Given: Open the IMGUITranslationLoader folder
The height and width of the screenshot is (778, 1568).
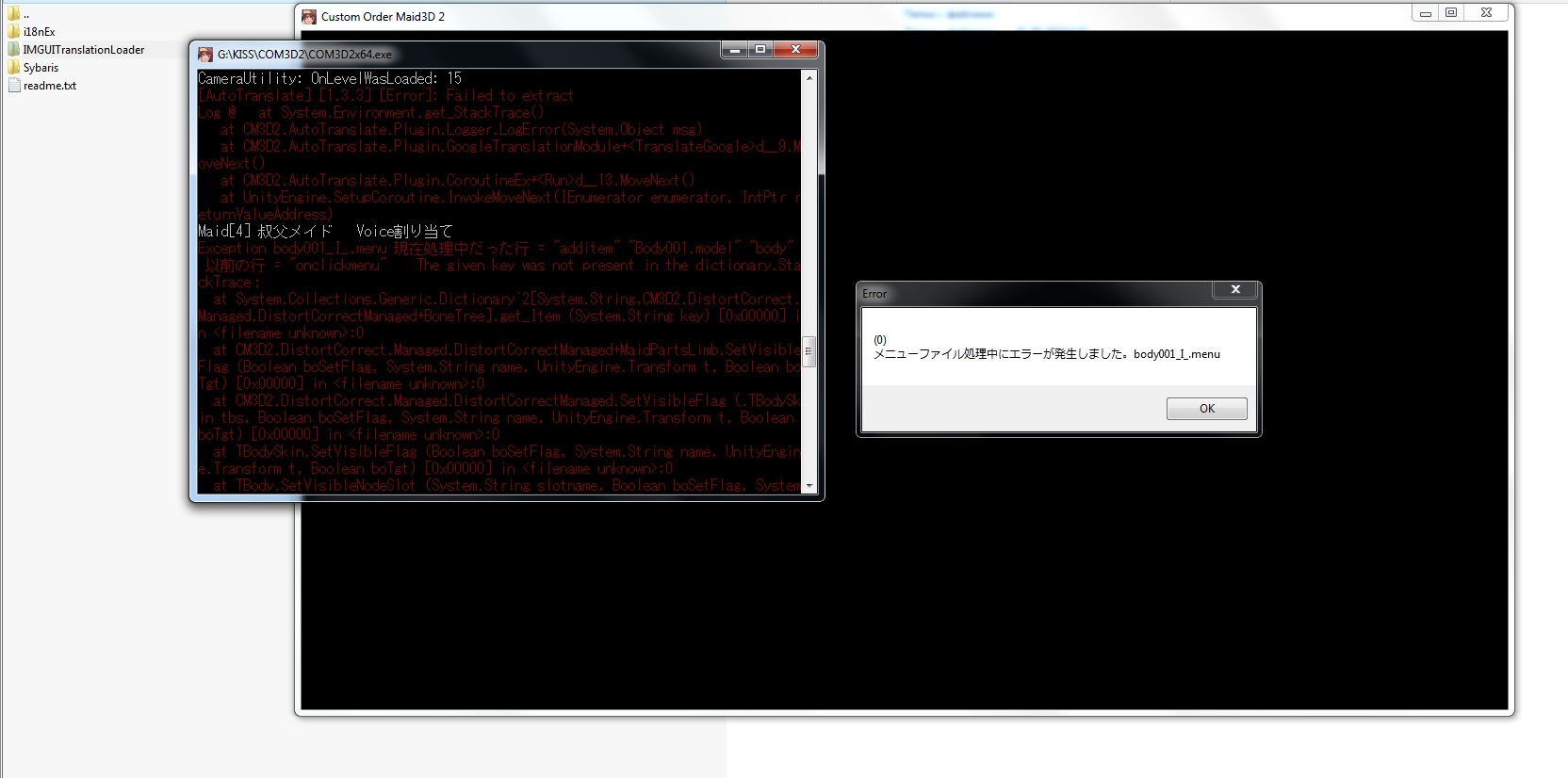Looking at the screenshot, I should coord(84,50).
